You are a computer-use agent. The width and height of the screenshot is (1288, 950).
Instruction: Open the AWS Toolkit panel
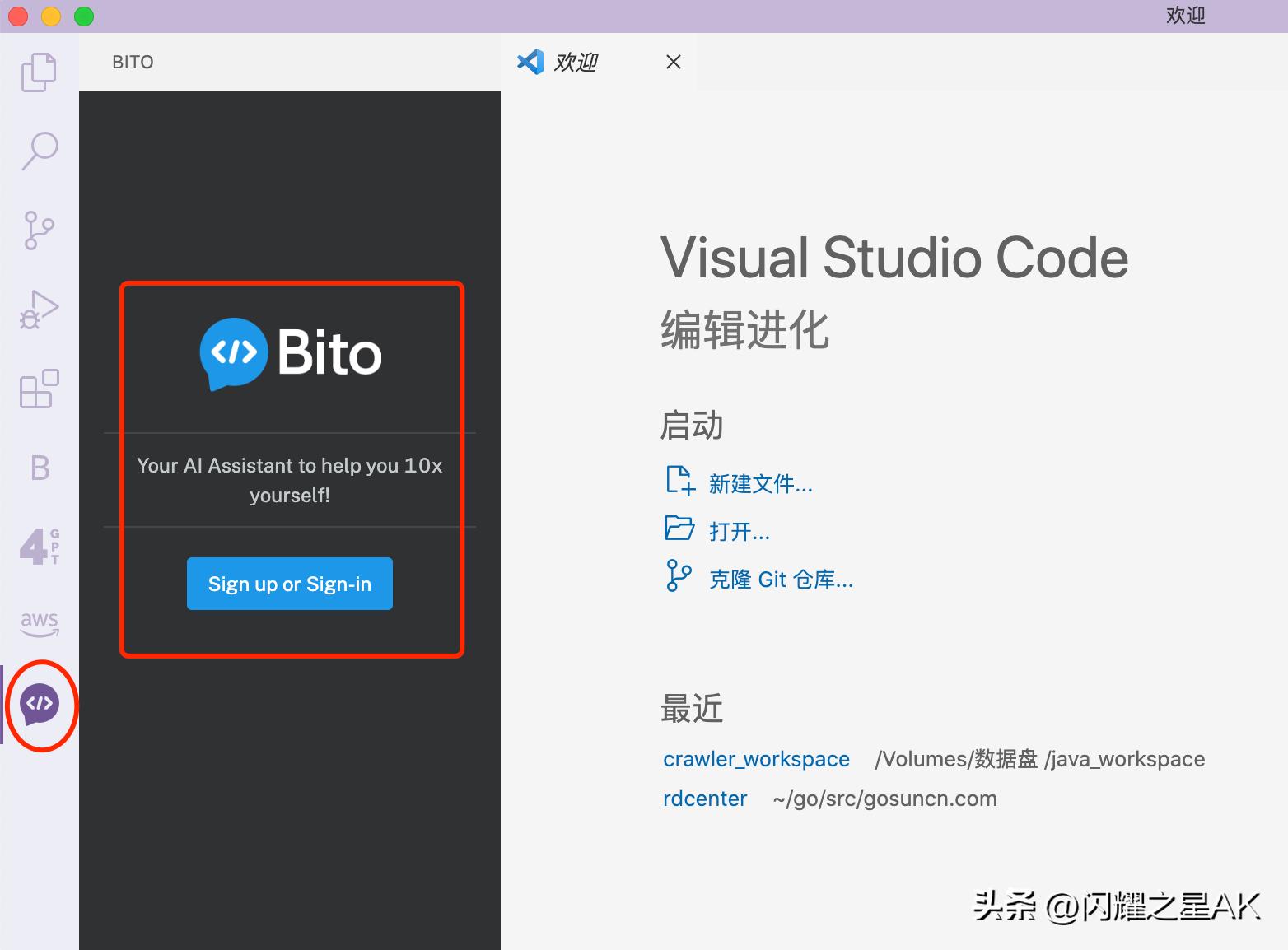click(39, 623)
